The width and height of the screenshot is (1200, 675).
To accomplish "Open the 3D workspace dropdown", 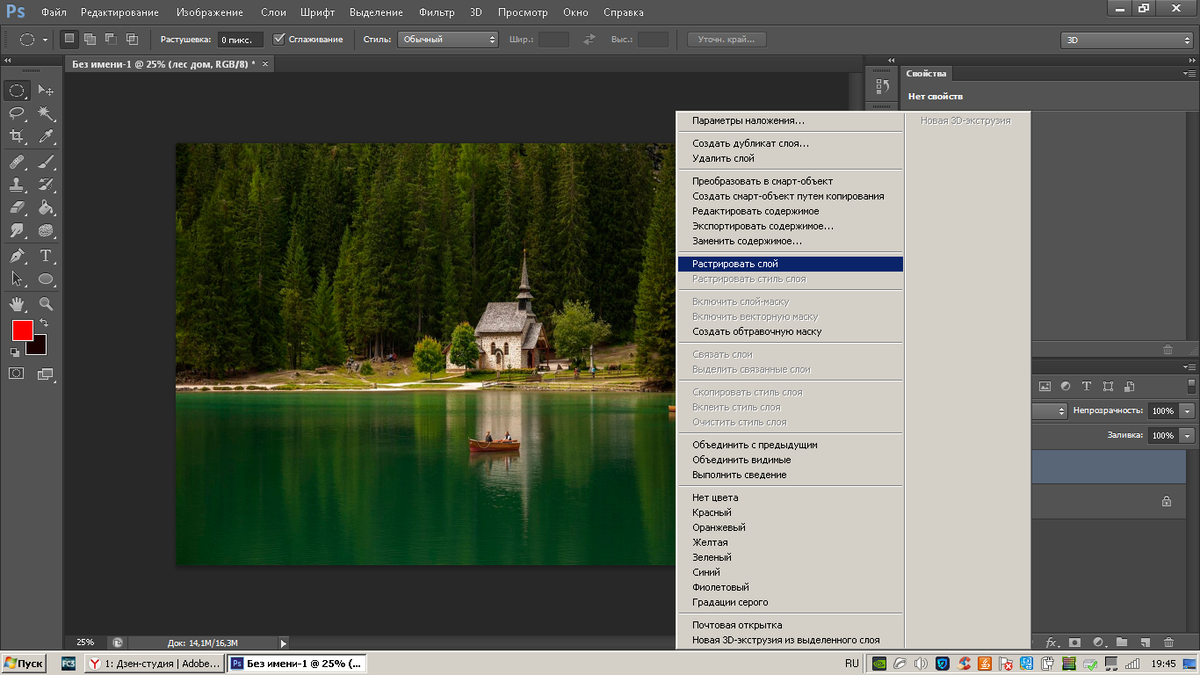I will coord(1126,40).
